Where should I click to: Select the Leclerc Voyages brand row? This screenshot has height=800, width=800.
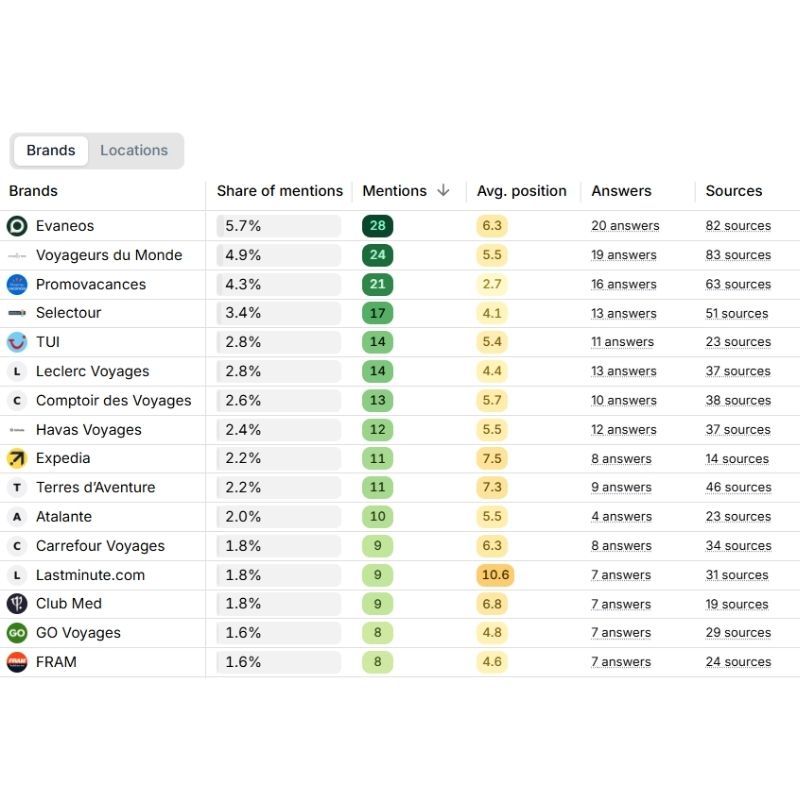click(x=92, y=371)
